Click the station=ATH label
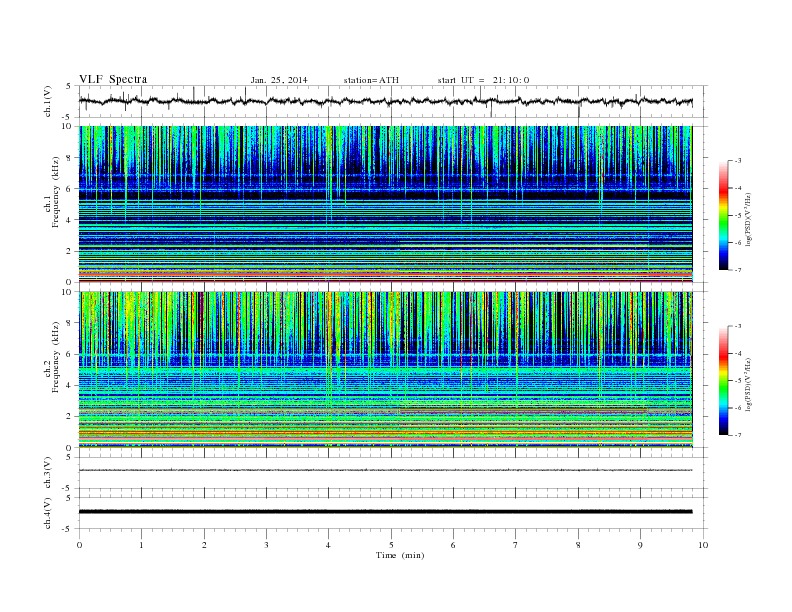792x612 pixels. pos(371,80)
